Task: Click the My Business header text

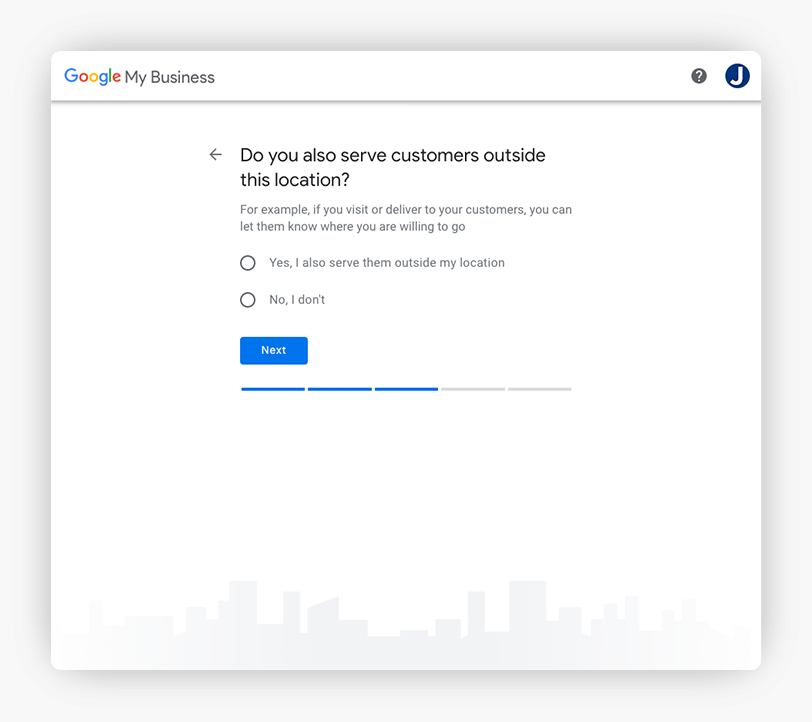Action: point(169,77)
